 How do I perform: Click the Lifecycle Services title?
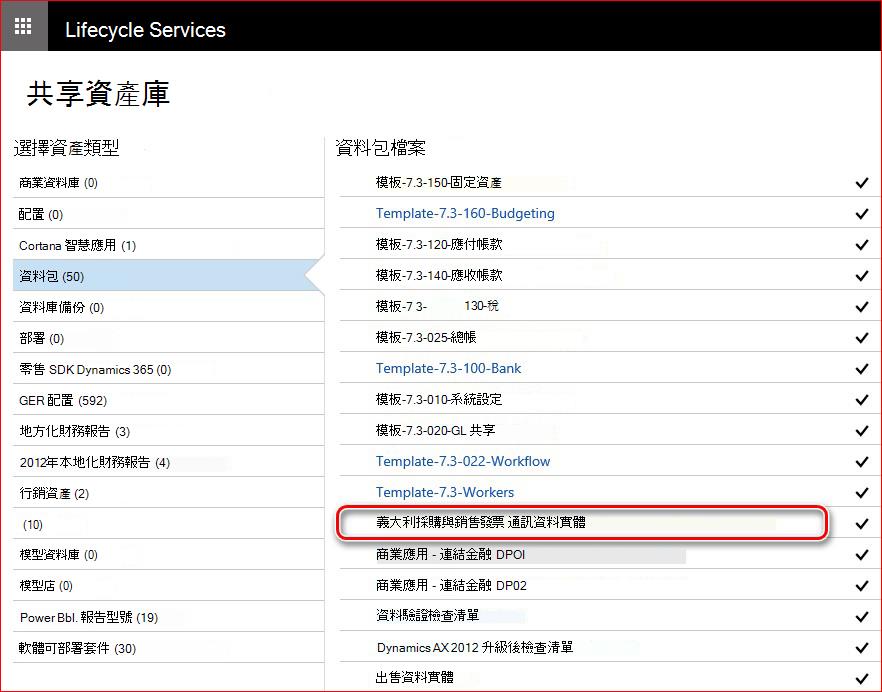(145, 30)
